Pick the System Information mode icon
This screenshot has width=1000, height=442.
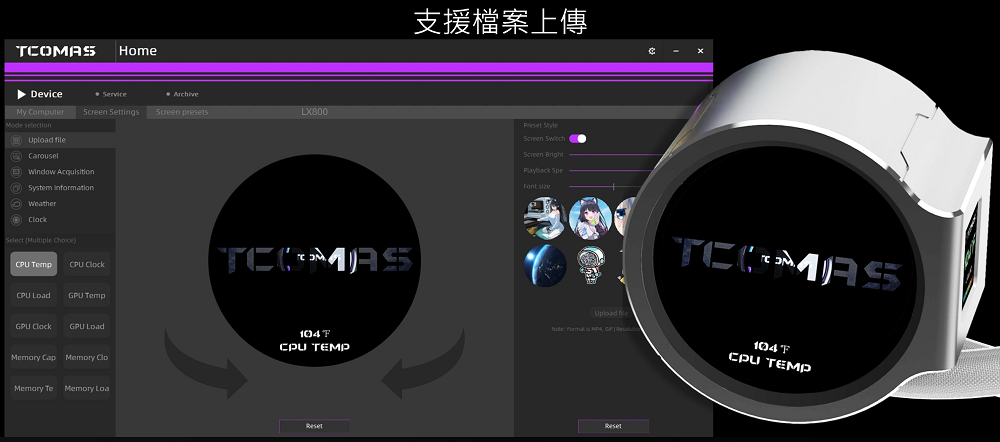point(16,188)
